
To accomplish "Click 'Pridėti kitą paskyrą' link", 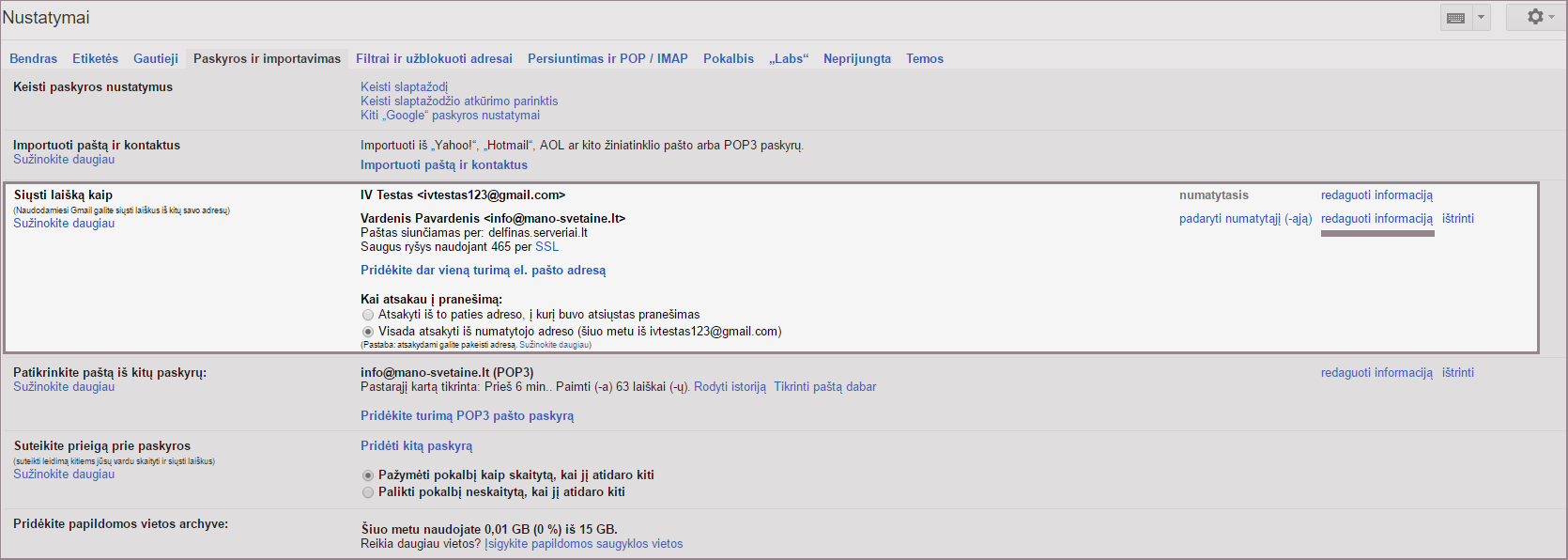I will coord(416,446).
